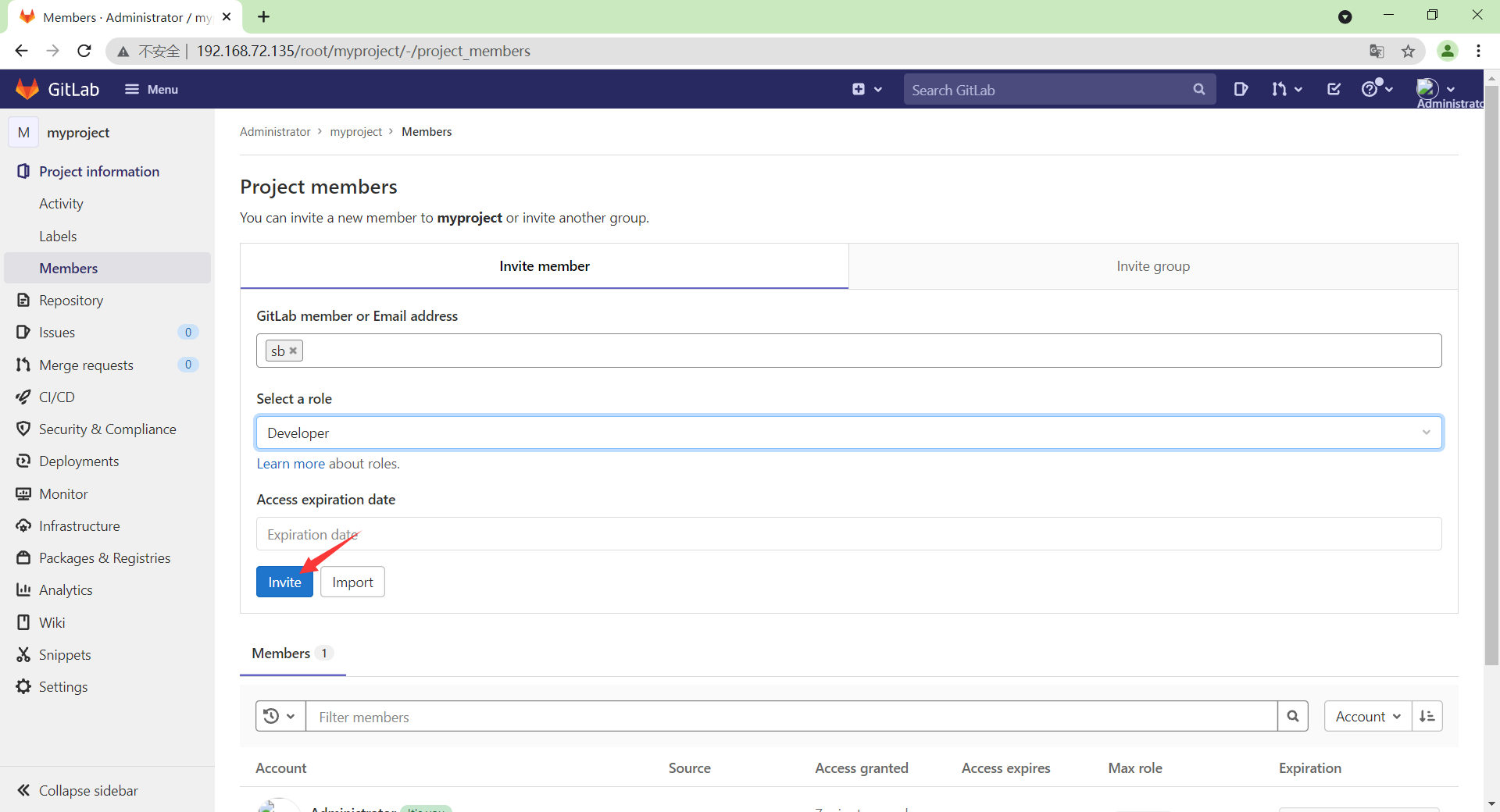Open the Menu in the top bar
This screenshot has height=812, width=1500.
click(152, 89)
